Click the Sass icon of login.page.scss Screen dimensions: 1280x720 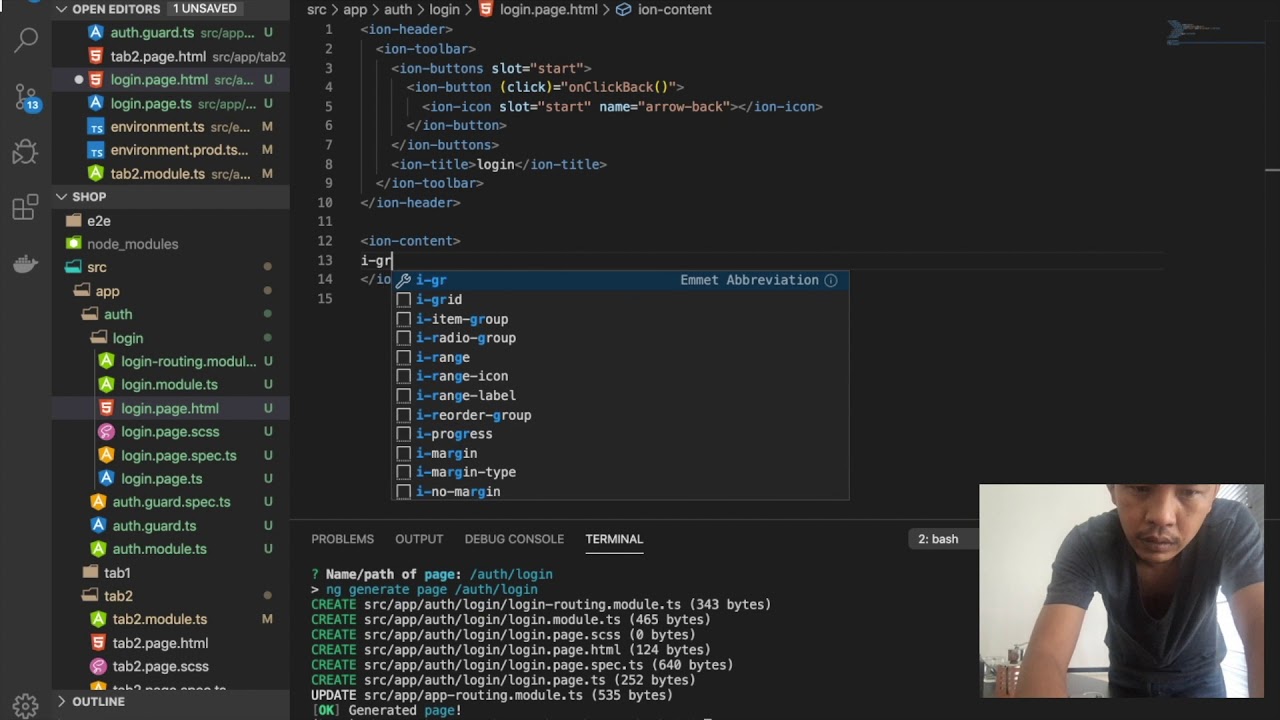pos(106,432)
